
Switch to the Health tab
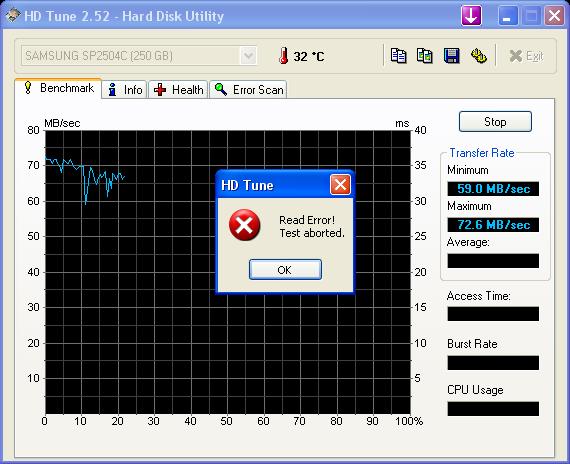pyautogui.click(x=178, y=89)
